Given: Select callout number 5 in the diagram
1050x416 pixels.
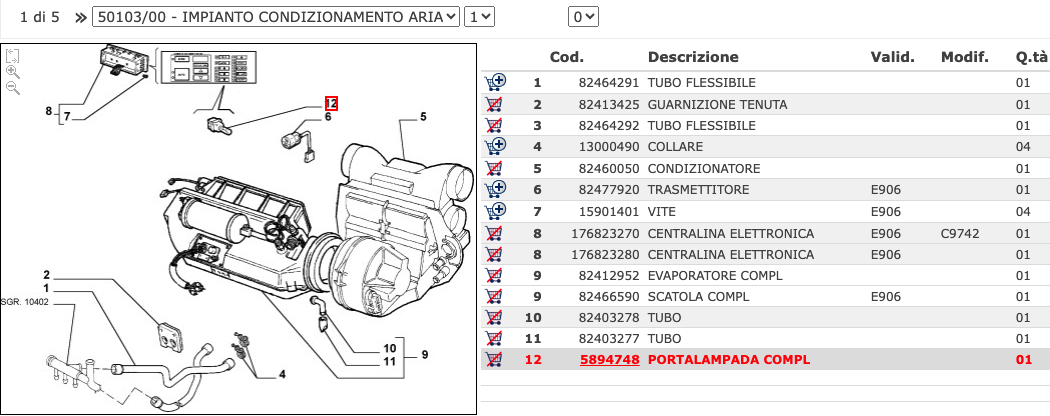Looking at the screenshot, I should coord(422,117).
